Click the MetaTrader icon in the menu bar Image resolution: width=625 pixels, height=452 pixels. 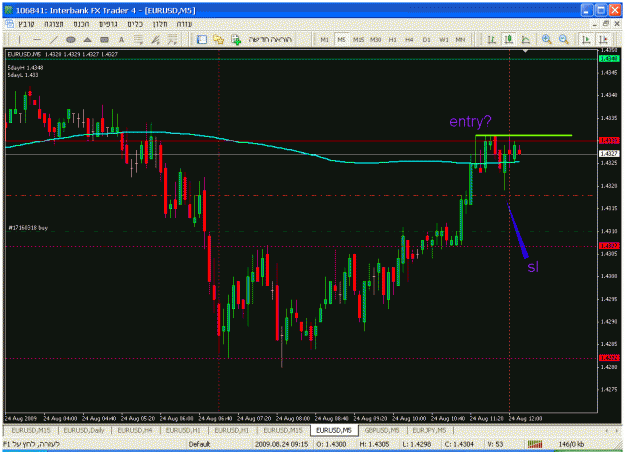point(9,24)
